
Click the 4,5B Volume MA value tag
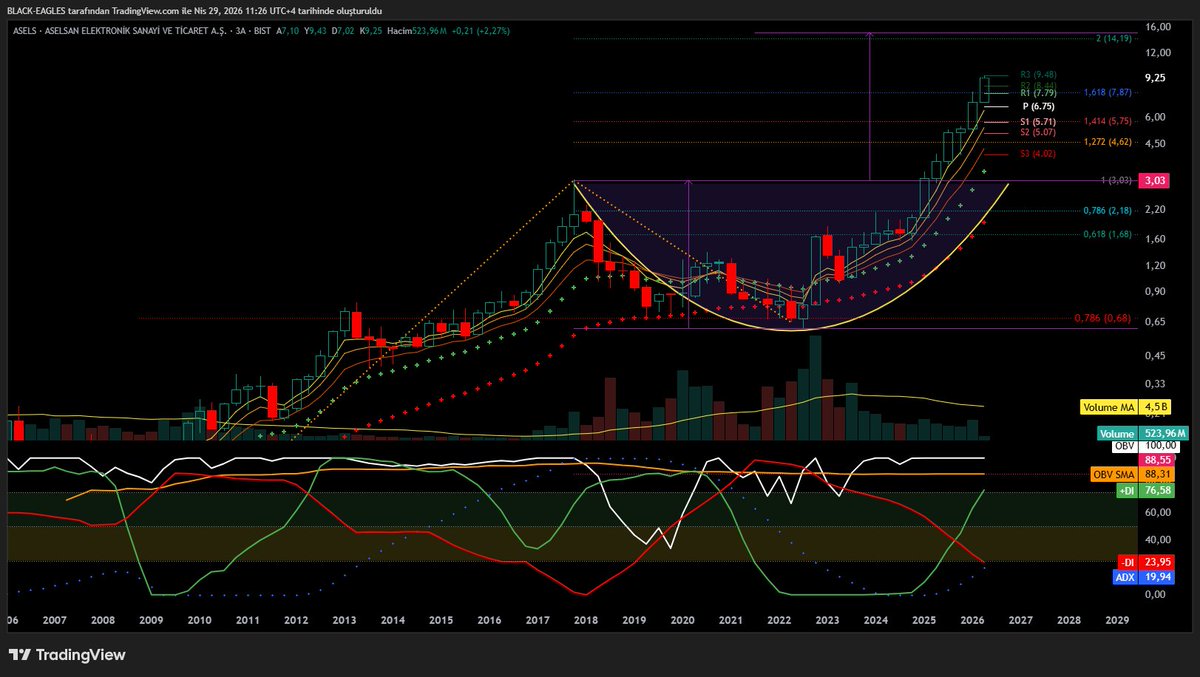(1155, 407)
